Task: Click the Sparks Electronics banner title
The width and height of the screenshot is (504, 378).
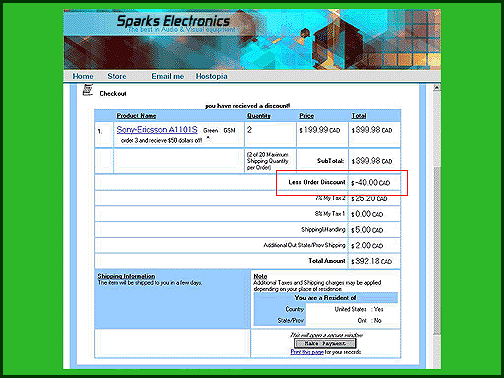Action: point(173,21)
